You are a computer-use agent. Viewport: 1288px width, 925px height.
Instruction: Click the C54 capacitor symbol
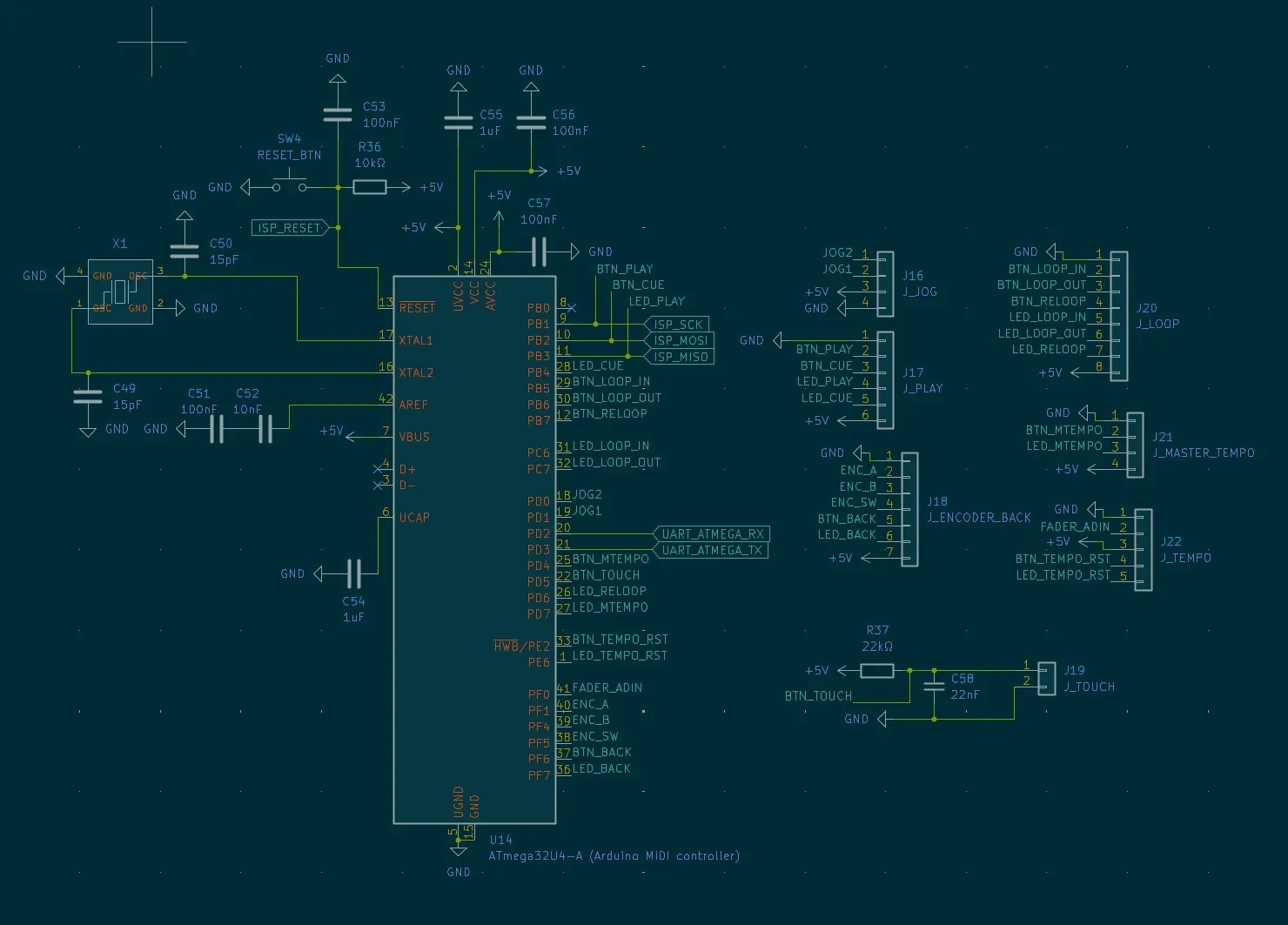[x=353, y=573]
